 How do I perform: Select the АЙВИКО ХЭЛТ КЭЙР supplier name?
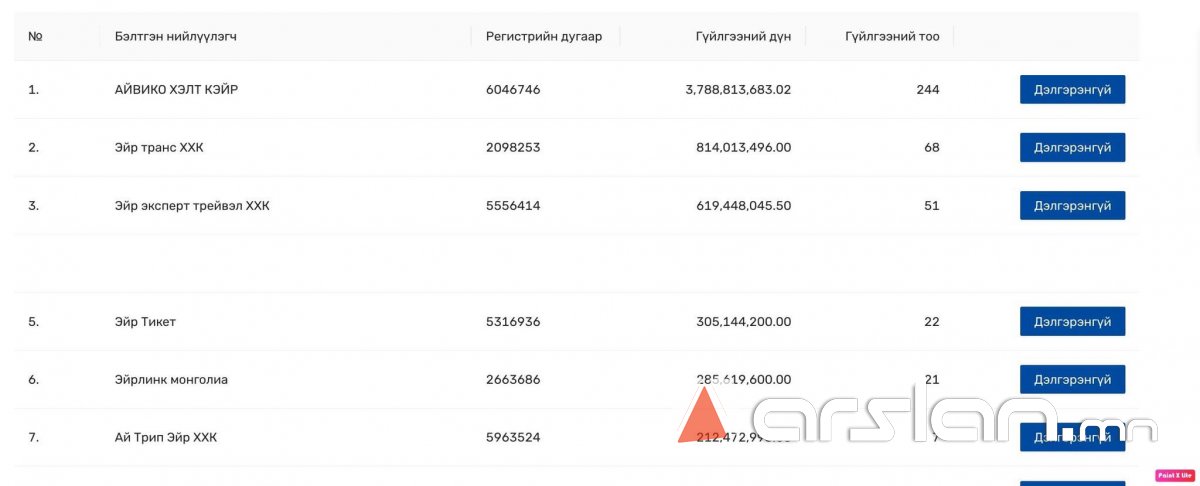click(x=176, y=89)
